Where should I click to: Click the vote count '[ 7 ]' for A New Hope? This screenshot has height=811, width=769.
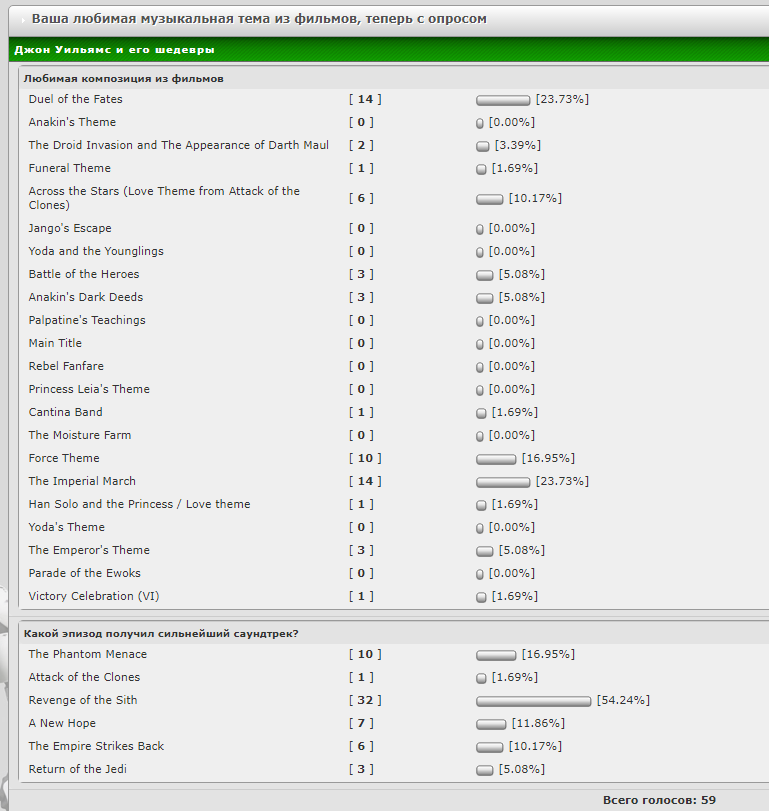point(361,723)
